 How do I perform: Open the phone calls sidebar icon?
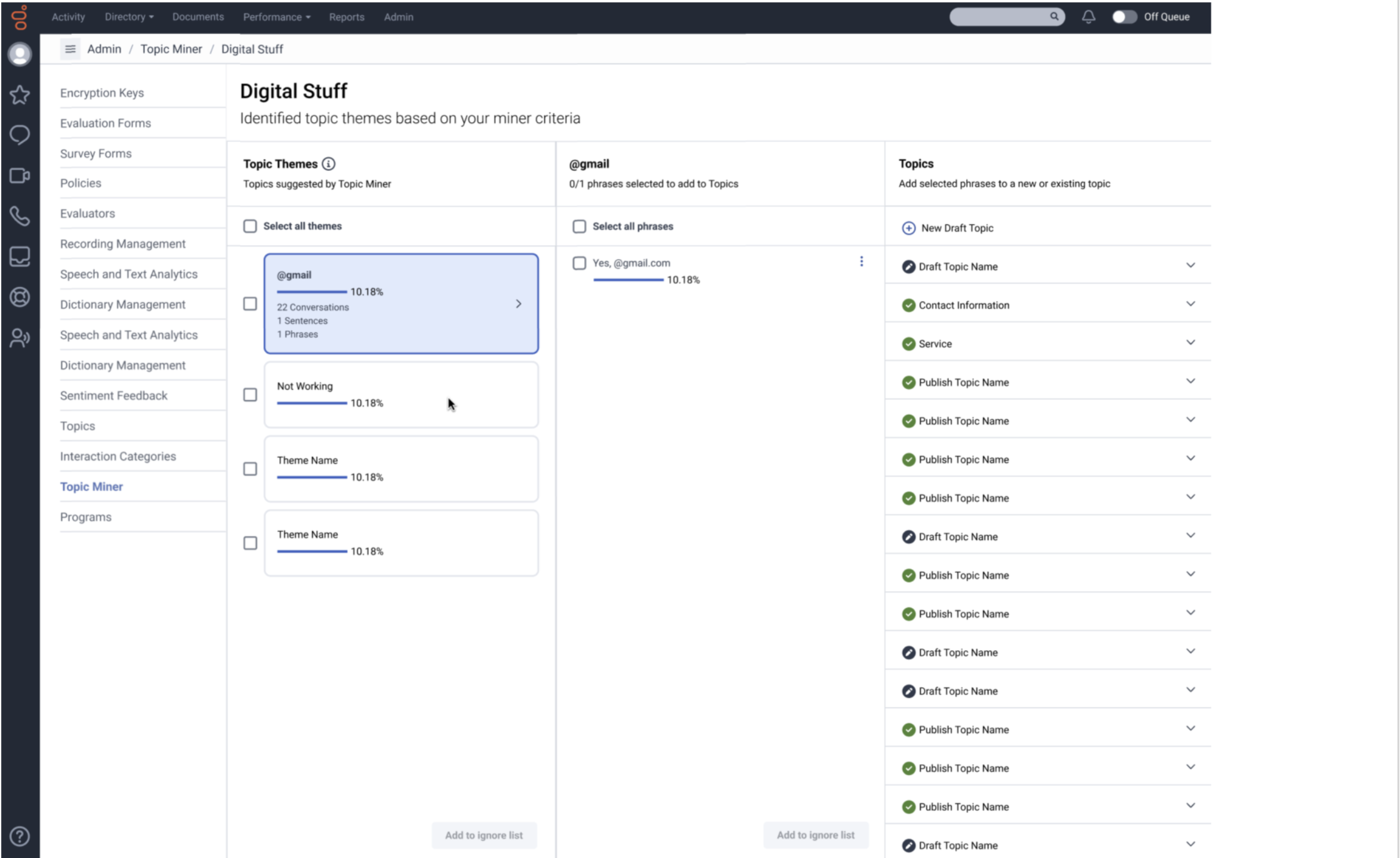[20, 216]
